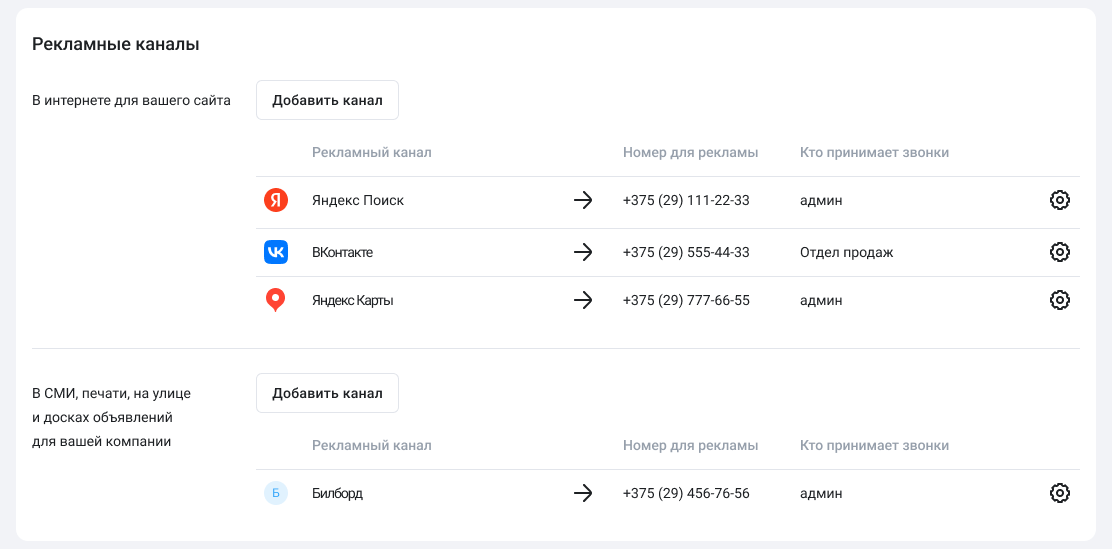Click phone number +375 (29) 777-66-55

[x=686, y=300]
